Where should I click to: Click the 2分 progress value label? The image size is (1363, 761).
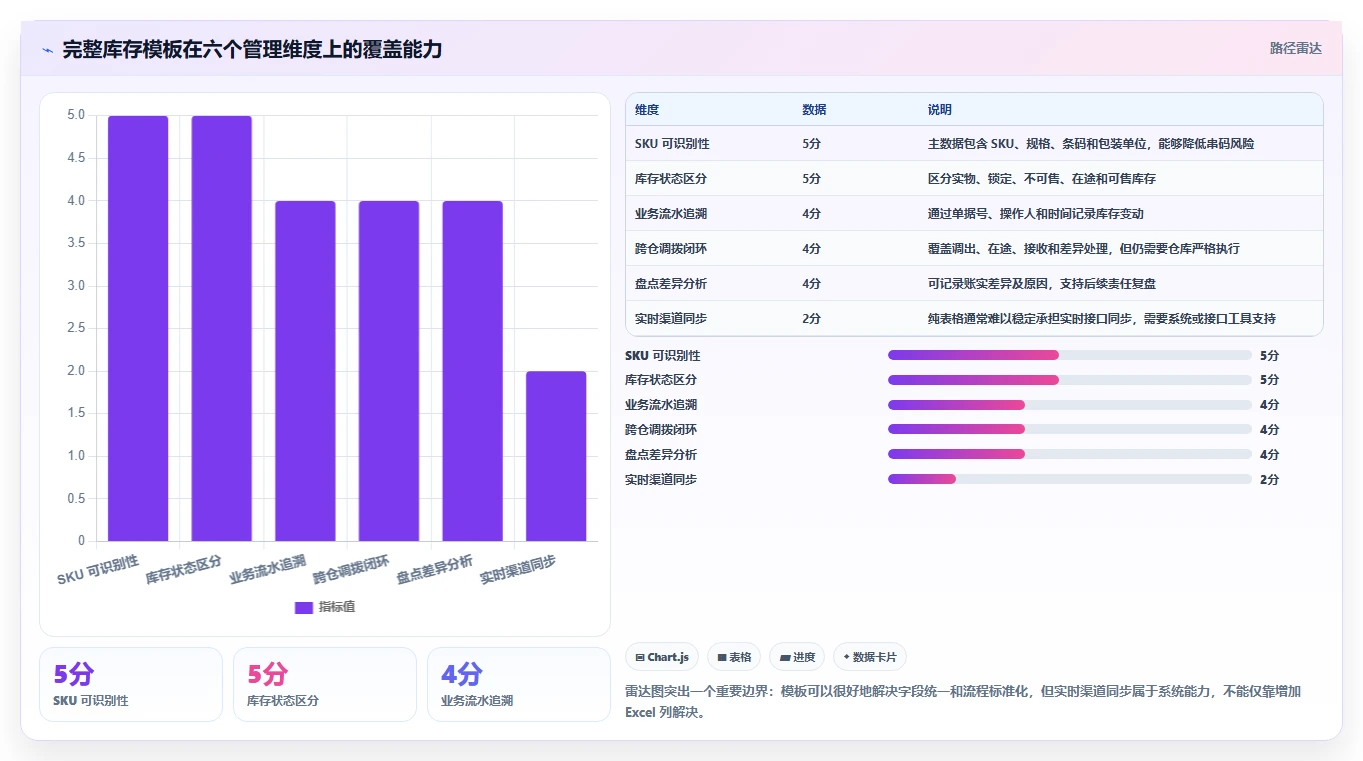coord(1269,480)
